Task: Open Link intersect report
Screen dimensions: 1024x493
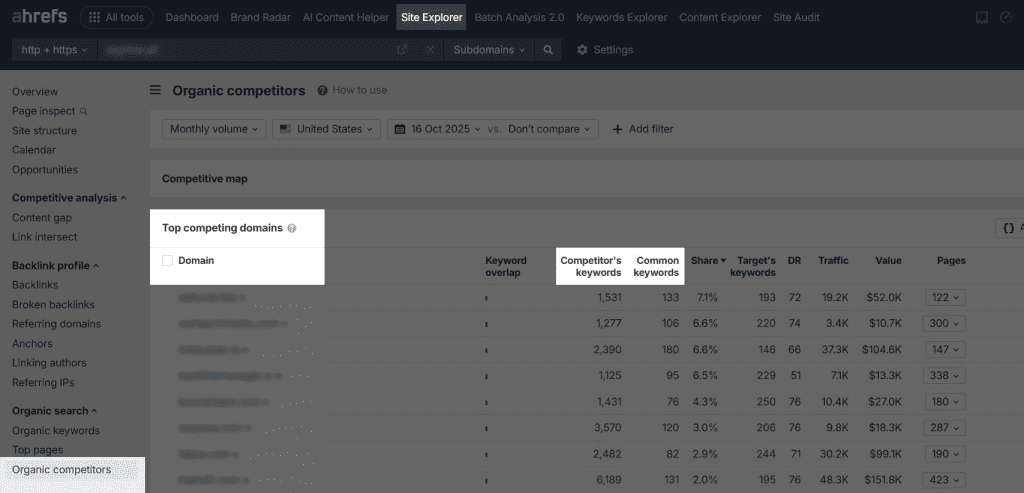Action: pyautogui.click(x=44, y=237)
